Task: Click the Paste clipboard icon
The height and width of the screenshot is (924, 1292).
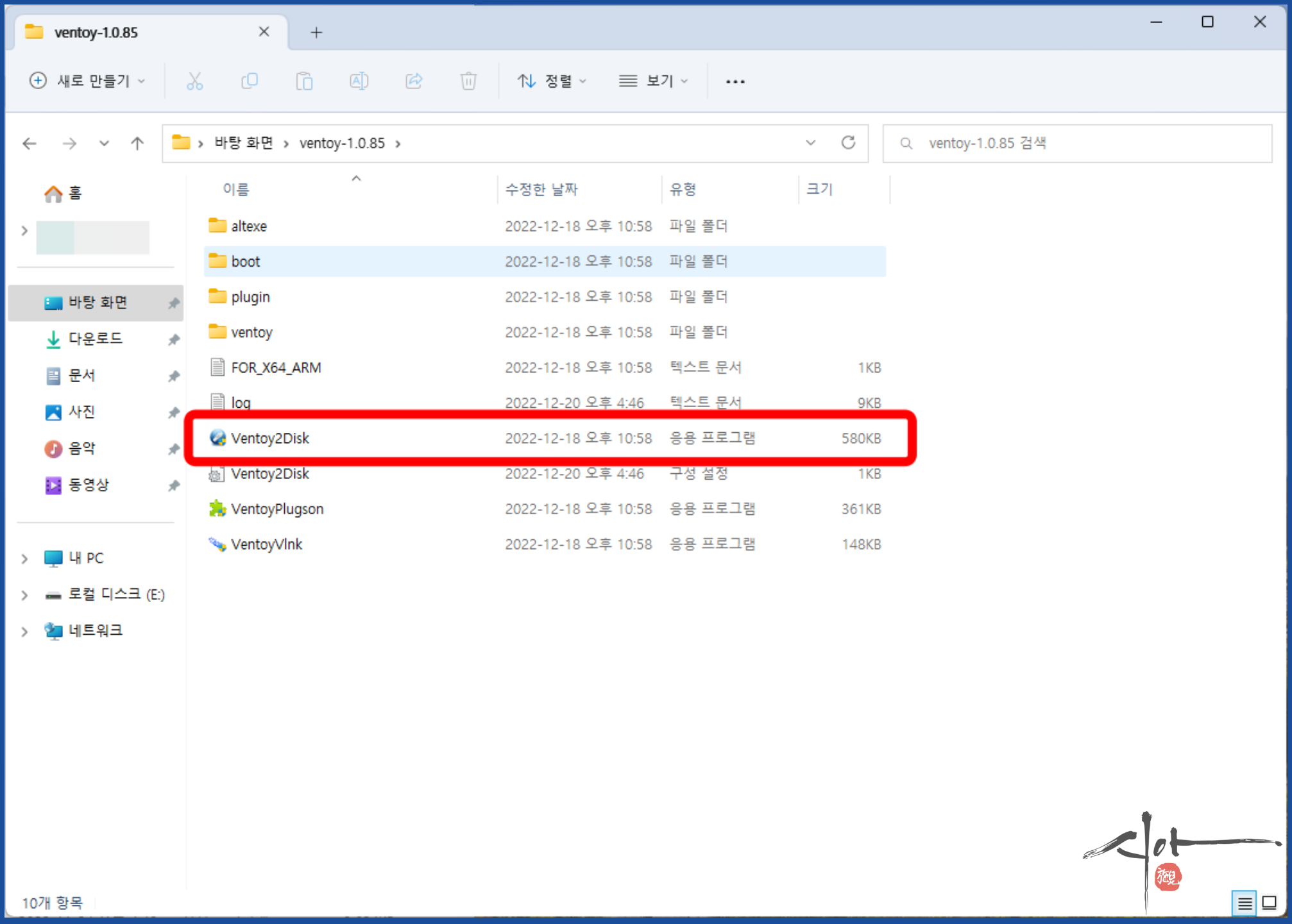Action: 304,81
